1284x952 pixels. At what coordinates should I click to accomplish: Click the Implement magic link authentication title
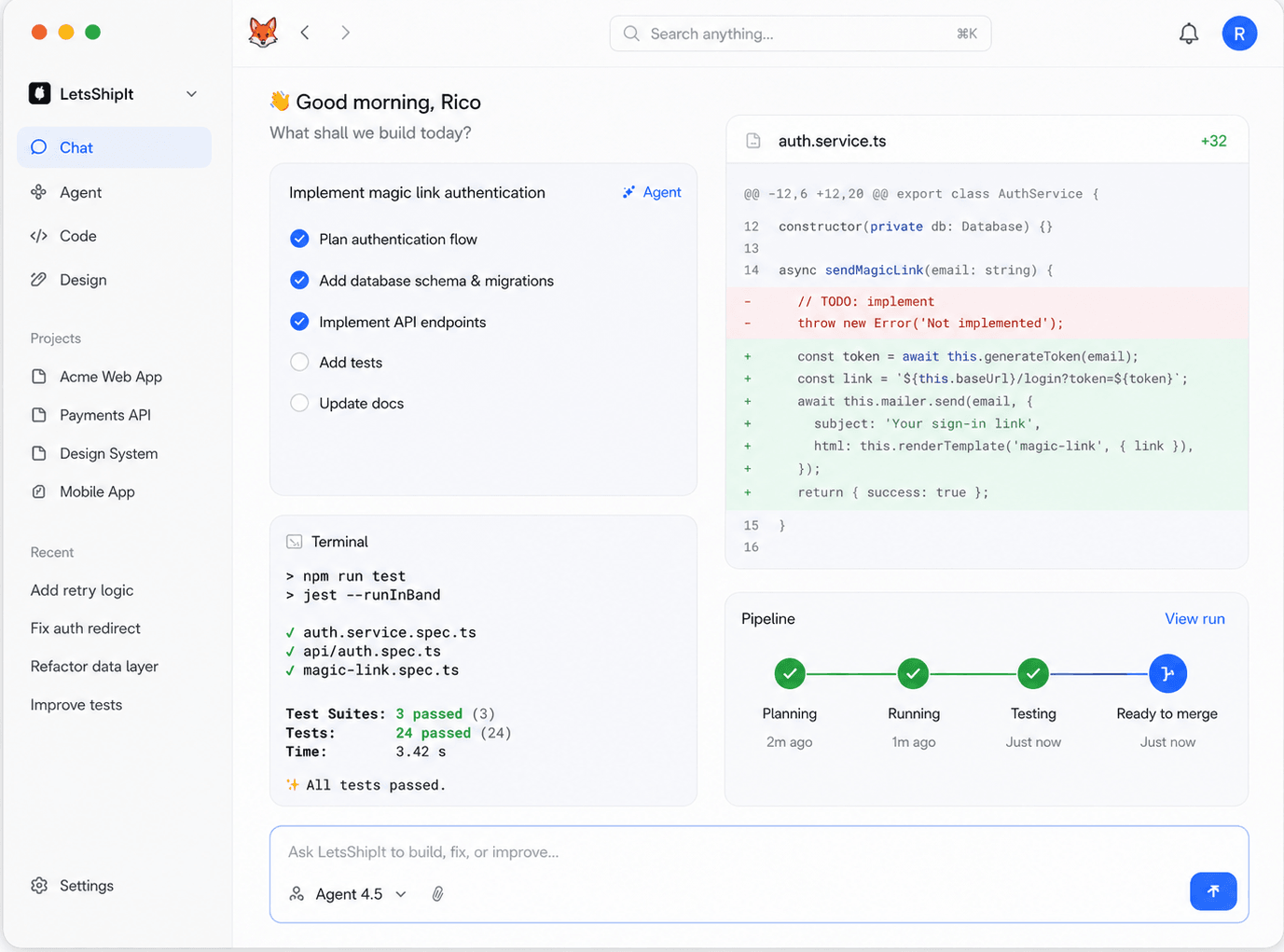tap(417, 192)
